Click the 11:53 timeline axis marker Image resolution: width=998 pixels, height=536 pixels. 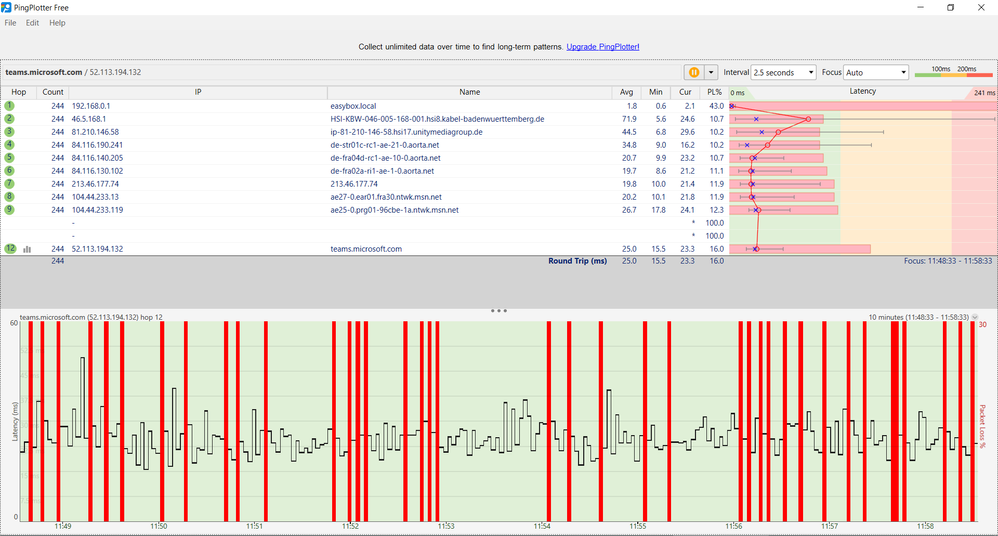click(446, 526)
